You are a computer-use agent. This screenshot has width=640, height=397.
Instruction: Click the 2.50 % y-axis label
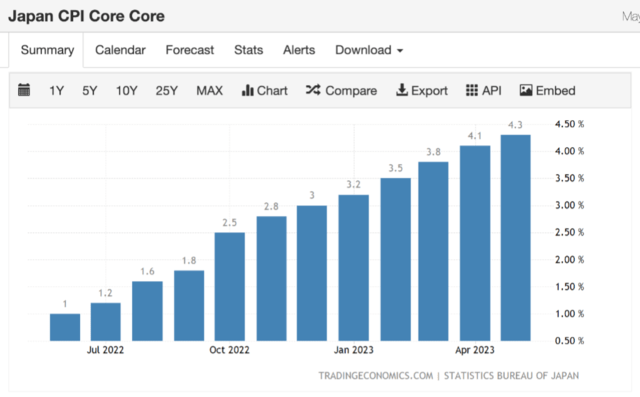point(569,233)
